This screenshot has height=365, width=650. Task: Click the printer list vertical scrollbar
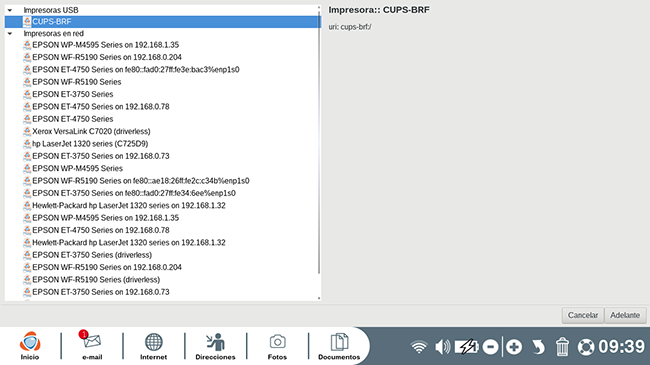click(x=319, y=141)
